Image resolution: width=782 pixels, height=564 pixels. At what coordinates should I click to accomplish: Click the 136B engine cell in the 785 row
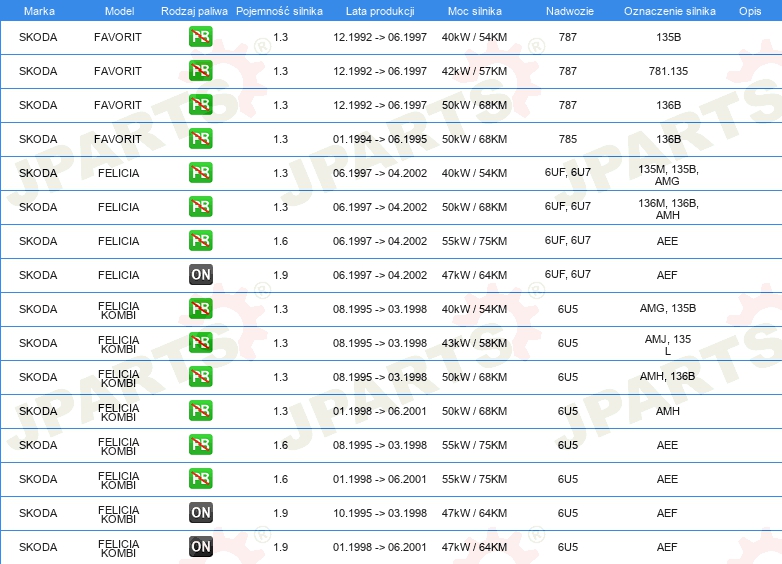(668, 139)
